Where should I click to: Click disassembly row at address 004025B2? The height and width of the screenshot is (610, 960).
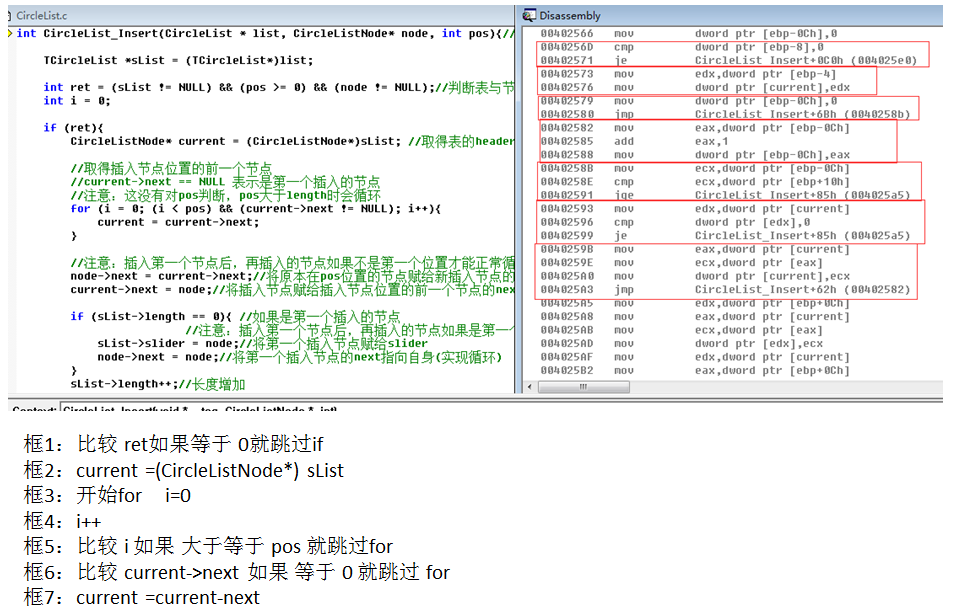(695, 370)
